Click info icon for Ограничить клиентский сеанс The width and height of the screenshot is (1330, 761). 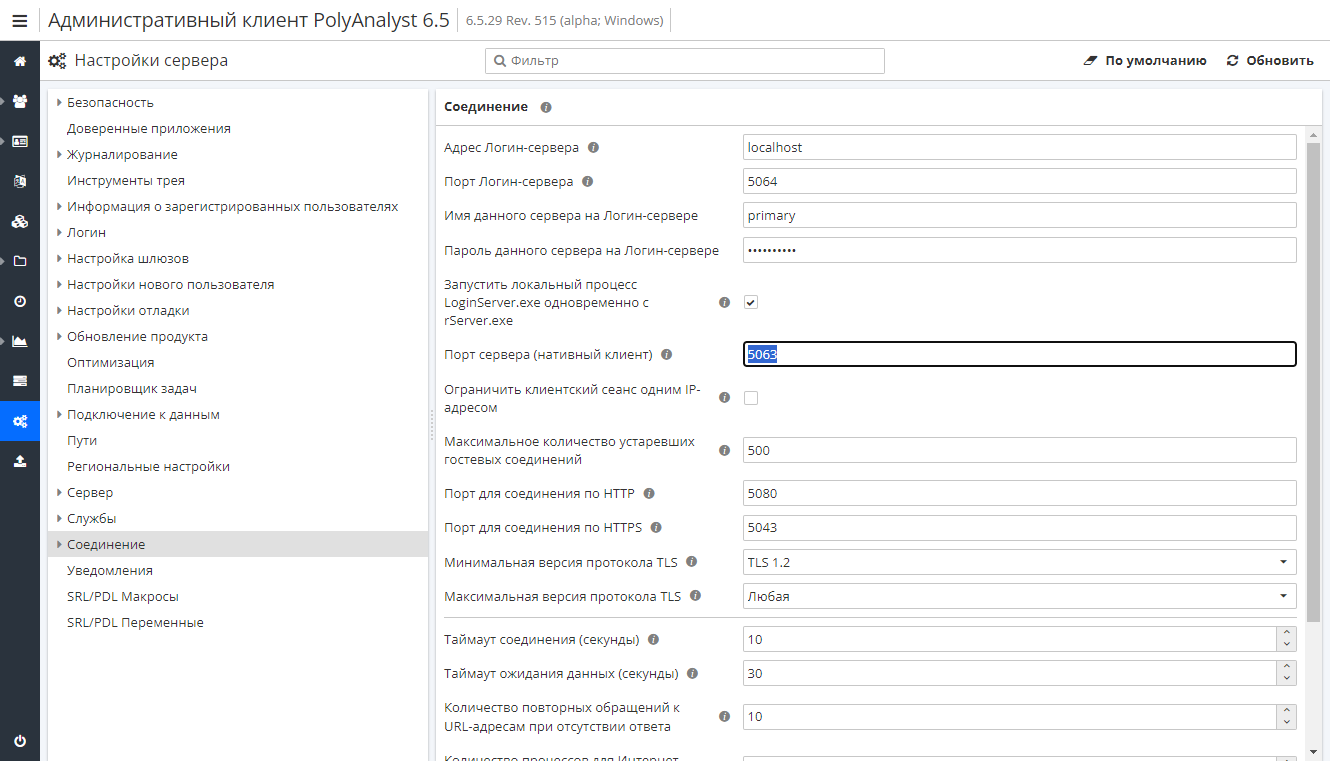(x=725, y=398)
